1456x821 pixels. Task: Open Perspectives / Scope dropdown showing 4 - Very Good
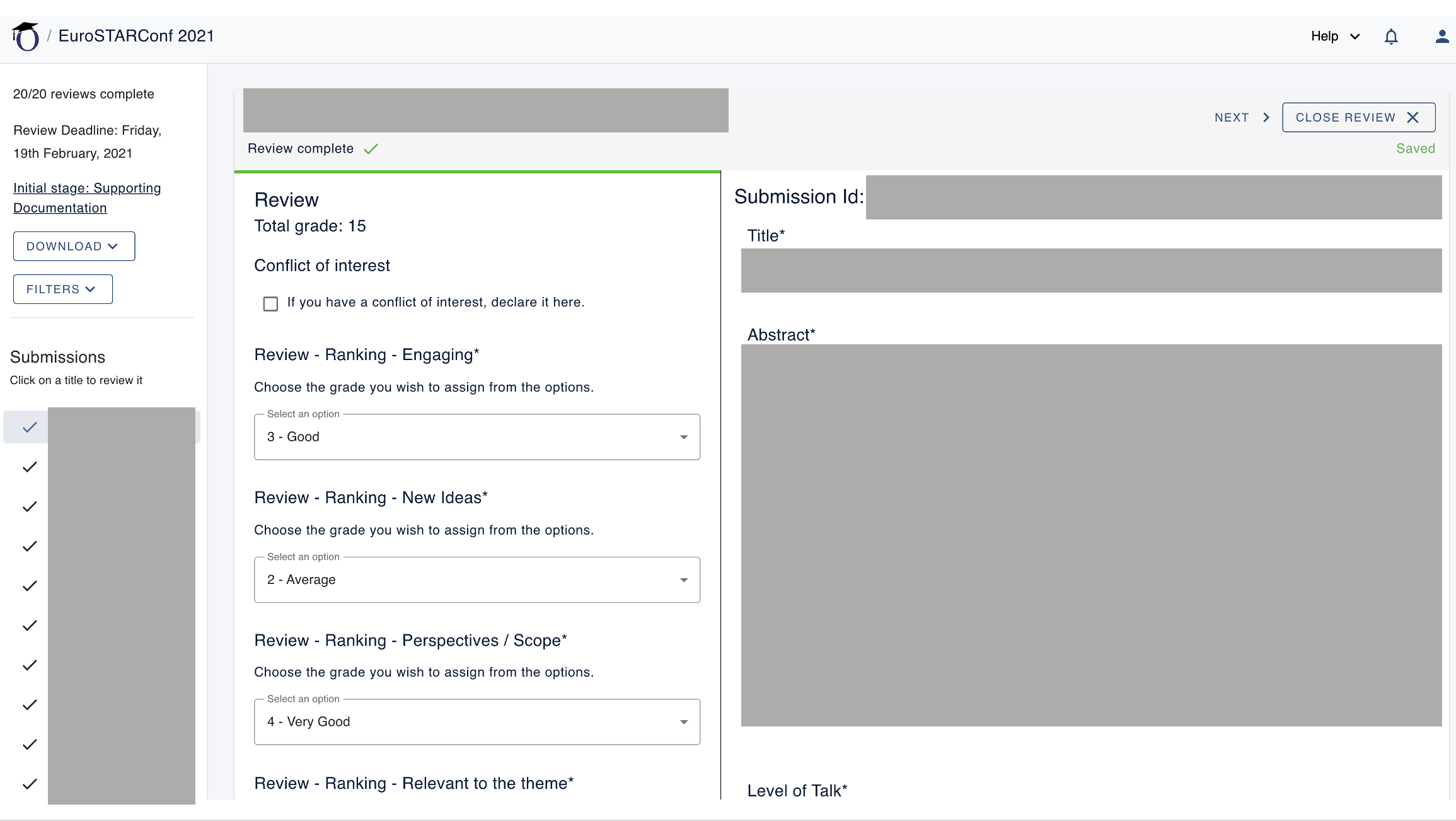477,722
